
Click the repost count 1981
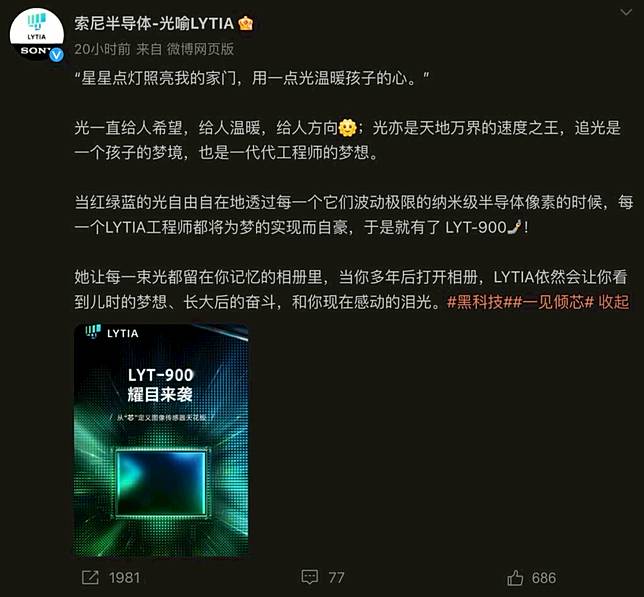(x=124, y=578)
